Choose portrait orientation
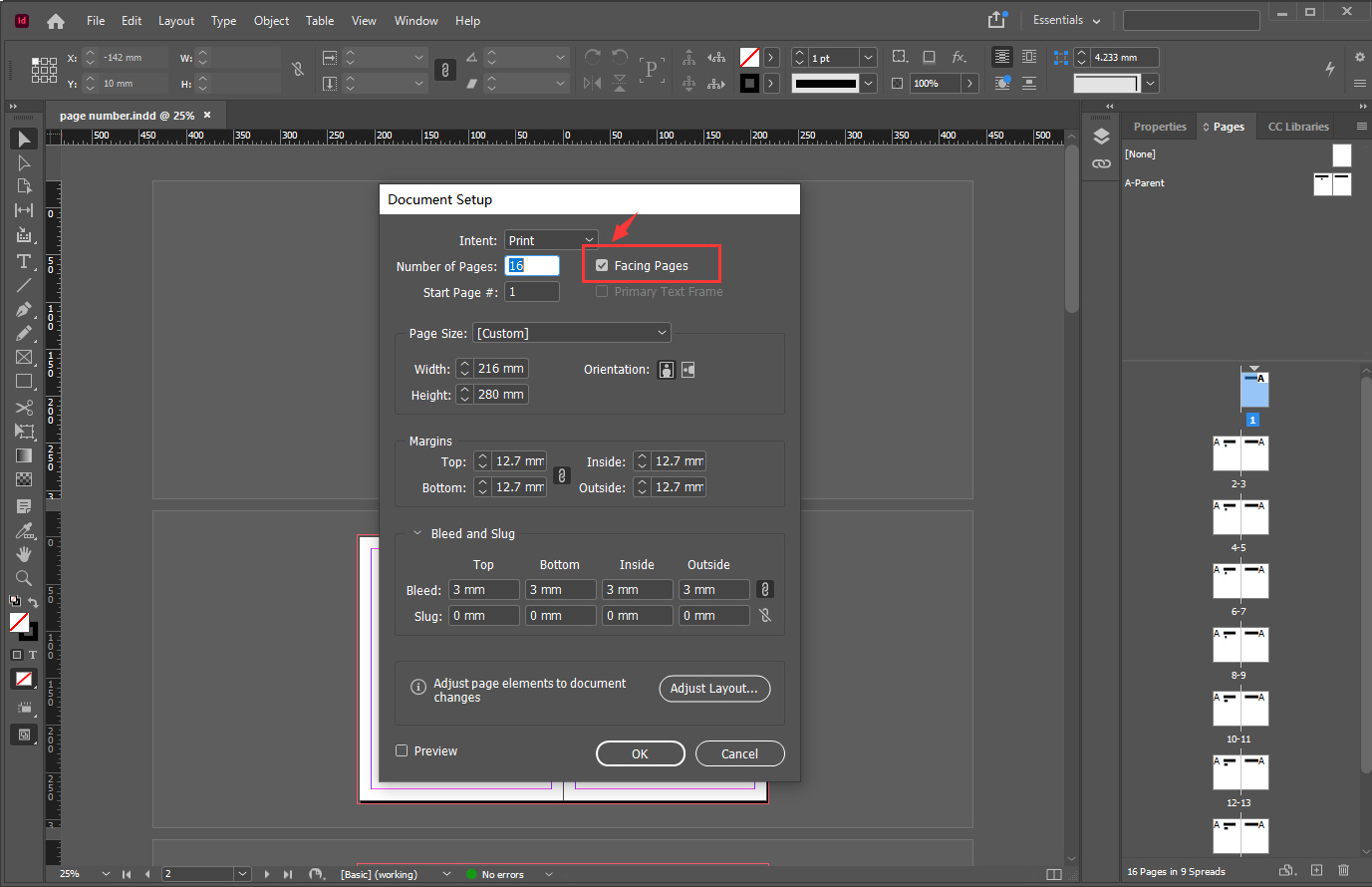The width and height of the screenshot is (1372, 887). pyautogui.click(x=667, y=370)
